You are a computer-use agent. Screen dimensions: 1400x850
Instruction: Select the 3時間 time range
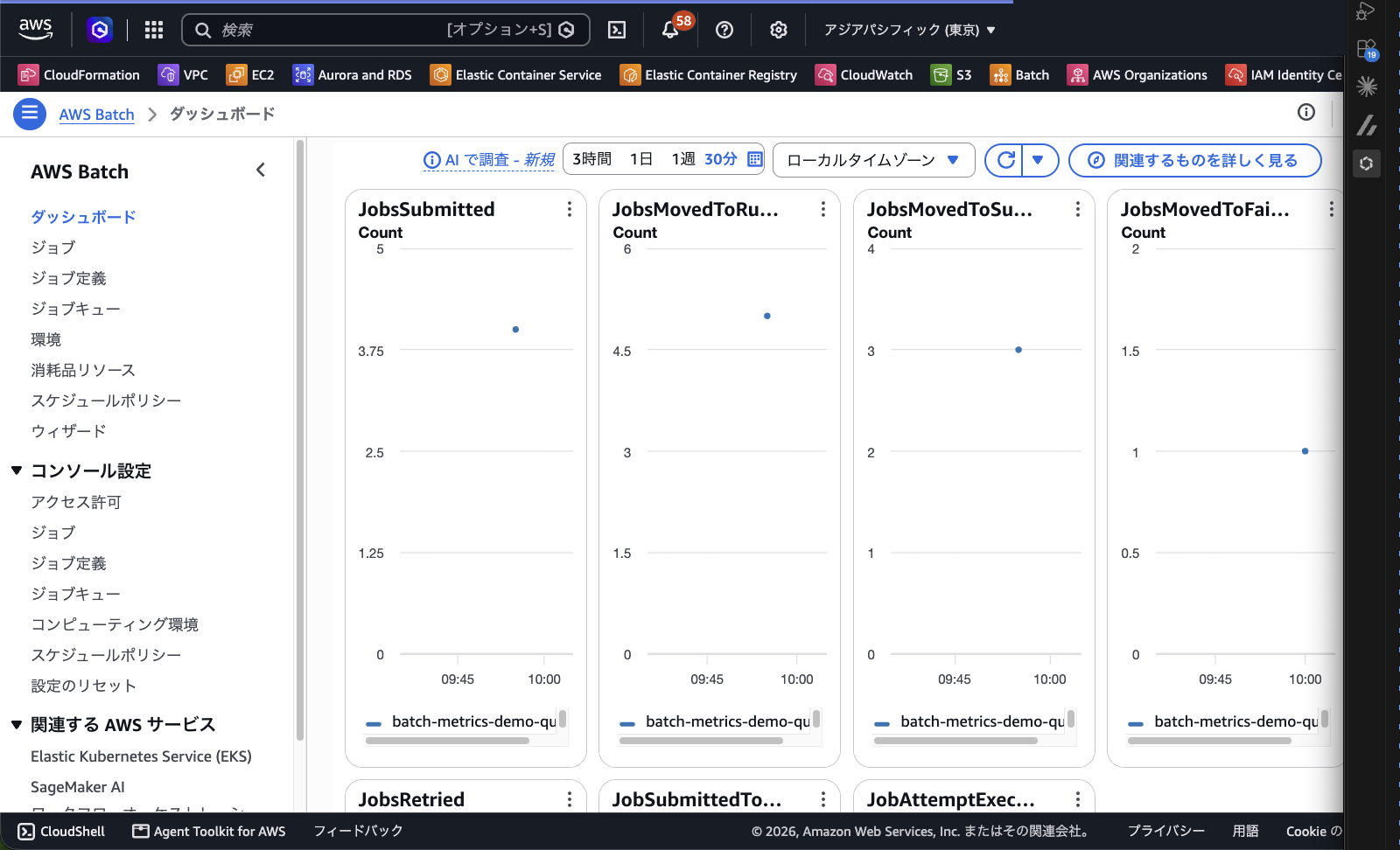(592, 159)
